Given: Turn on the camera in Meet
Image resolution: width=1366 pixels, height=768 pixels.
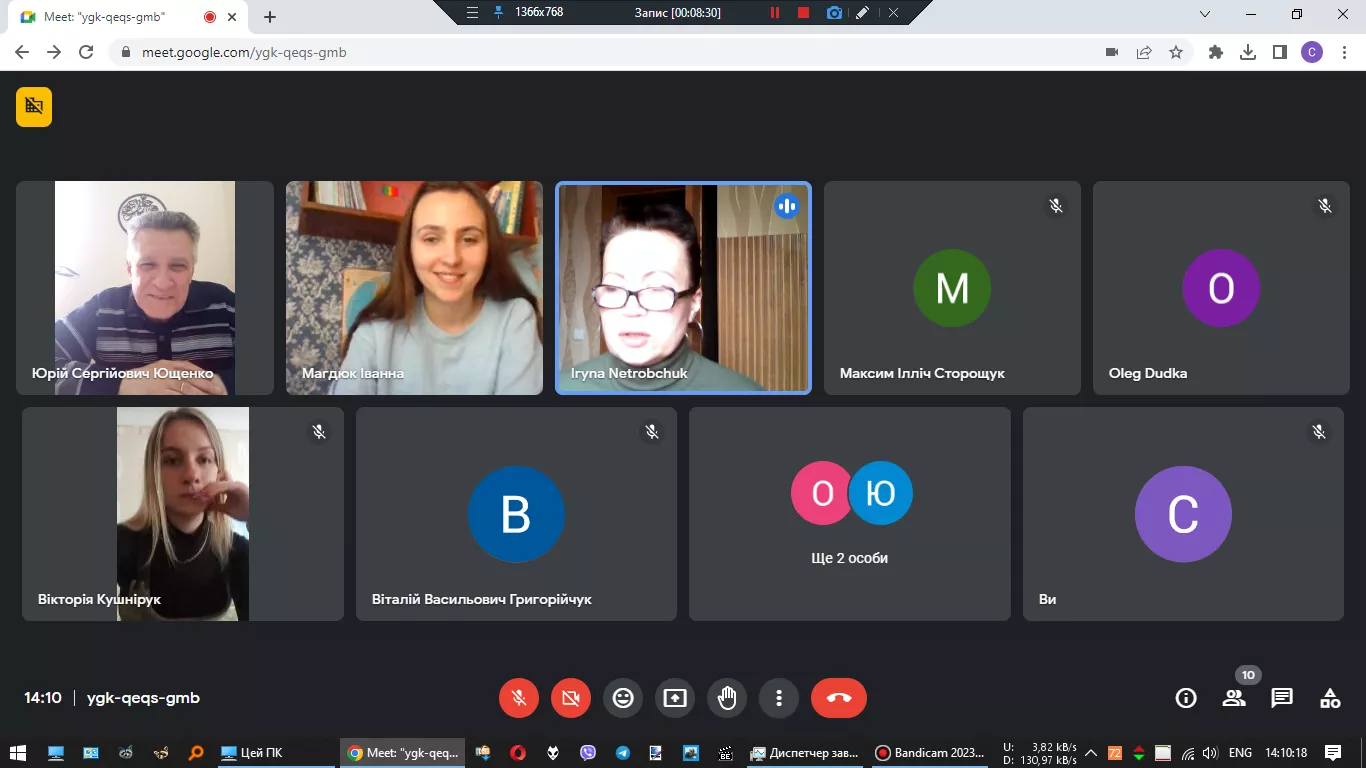Looking at the screenshot, I should coord(571,698).
